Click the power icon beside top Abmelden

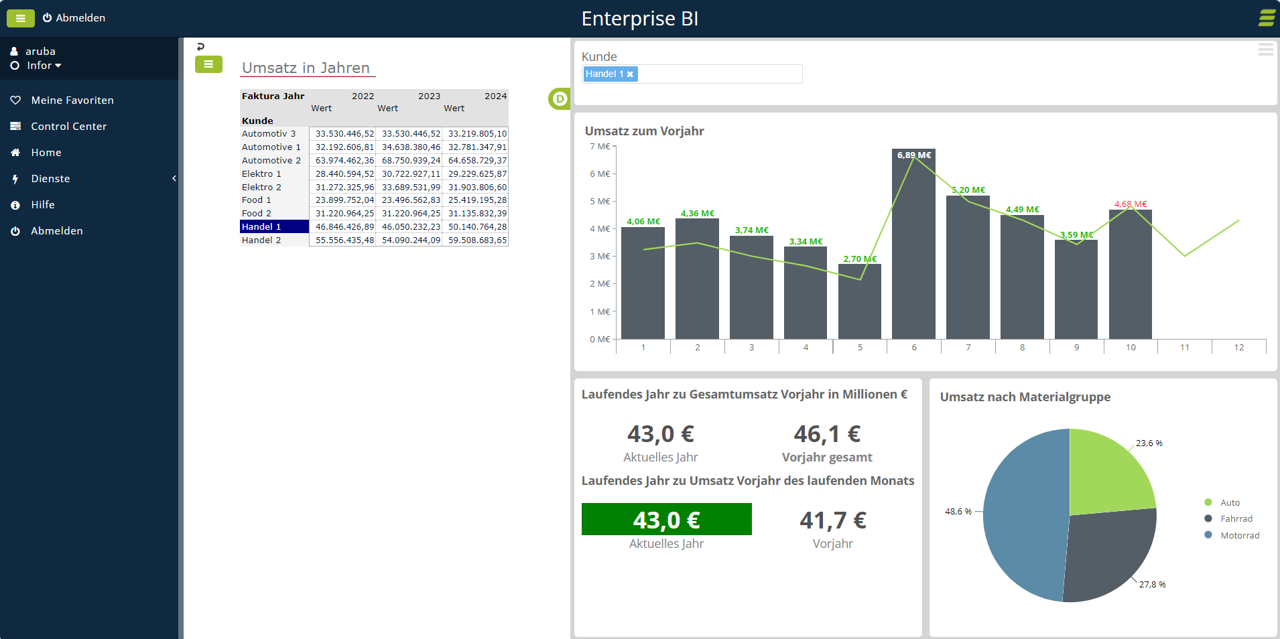click(47, 18)
